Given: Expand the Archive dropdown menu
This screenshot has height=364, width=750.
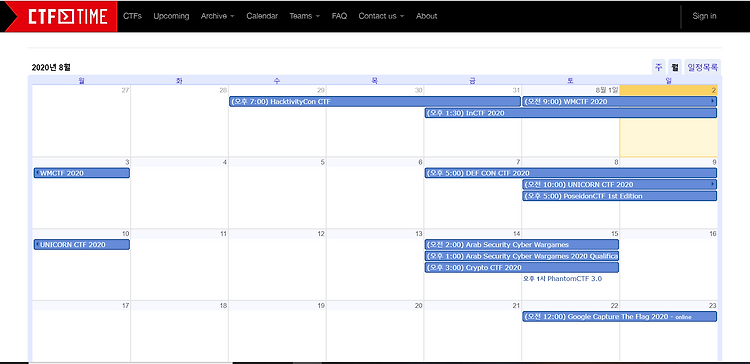Looking at the screenshot, I should click(218, 16).
